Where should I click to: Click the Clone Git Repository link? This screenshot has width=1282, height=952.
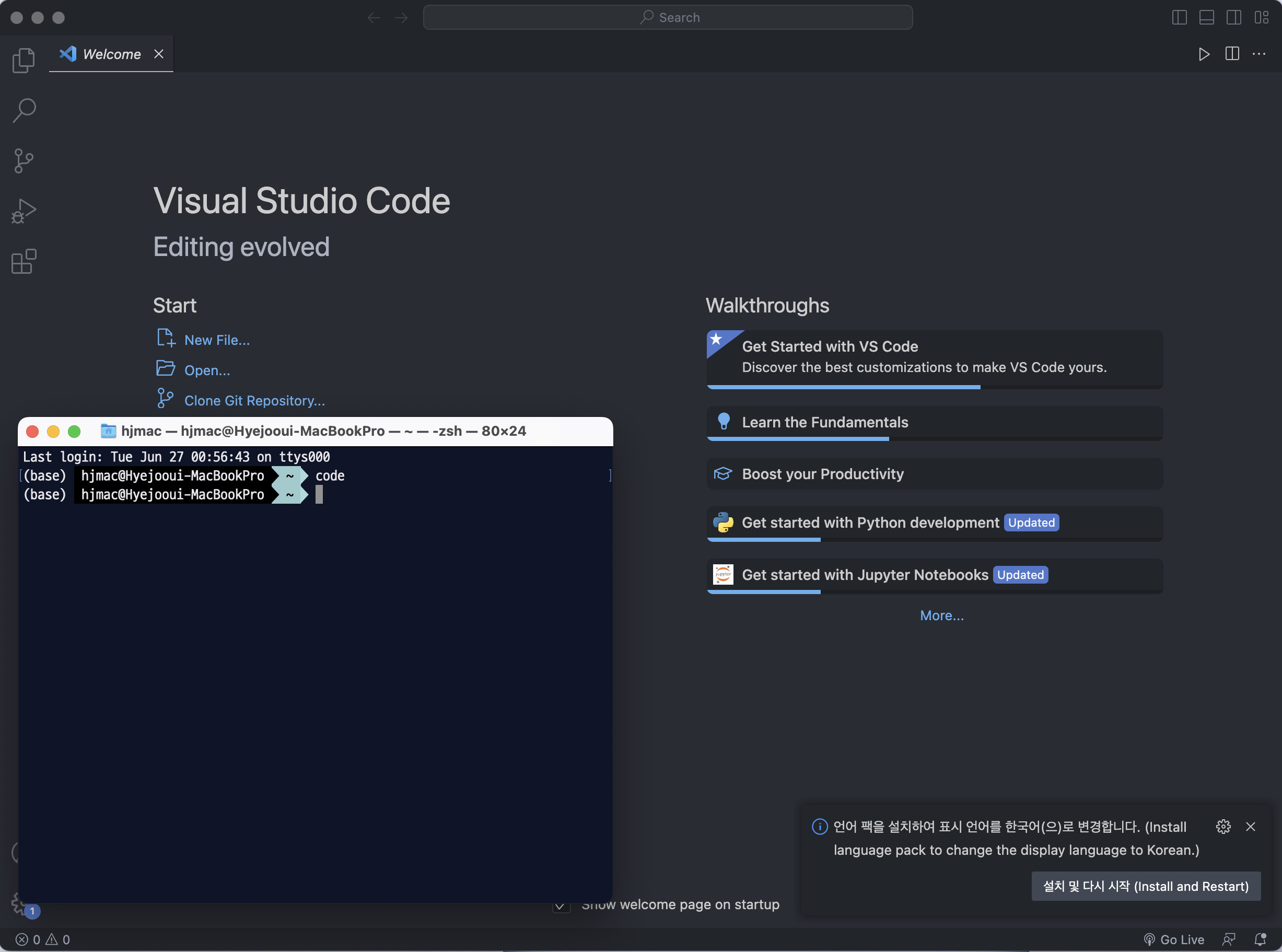[x=254, y=401]
